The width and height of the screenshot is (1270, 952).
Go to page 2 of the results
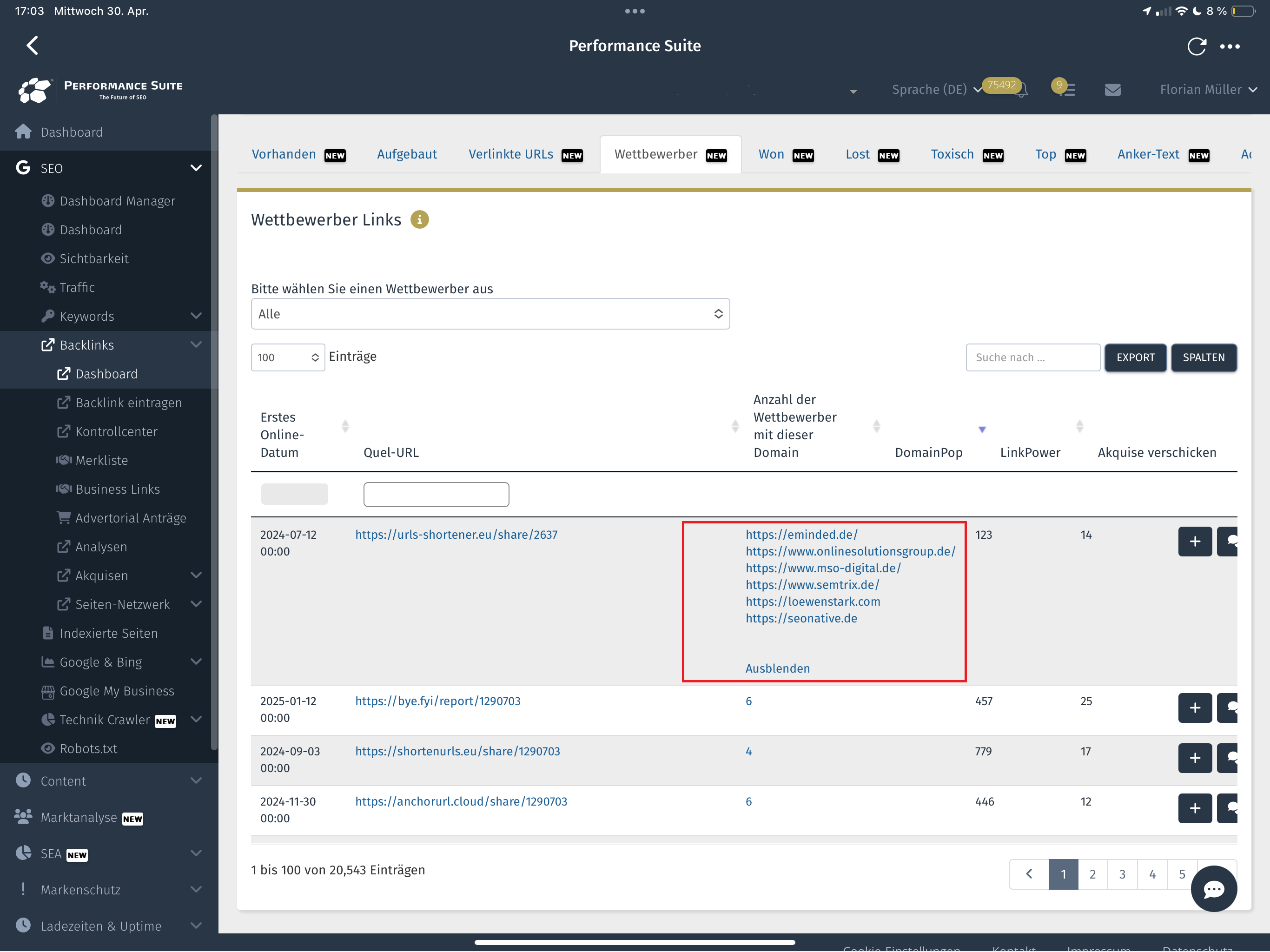click(x=1092, y=874)
